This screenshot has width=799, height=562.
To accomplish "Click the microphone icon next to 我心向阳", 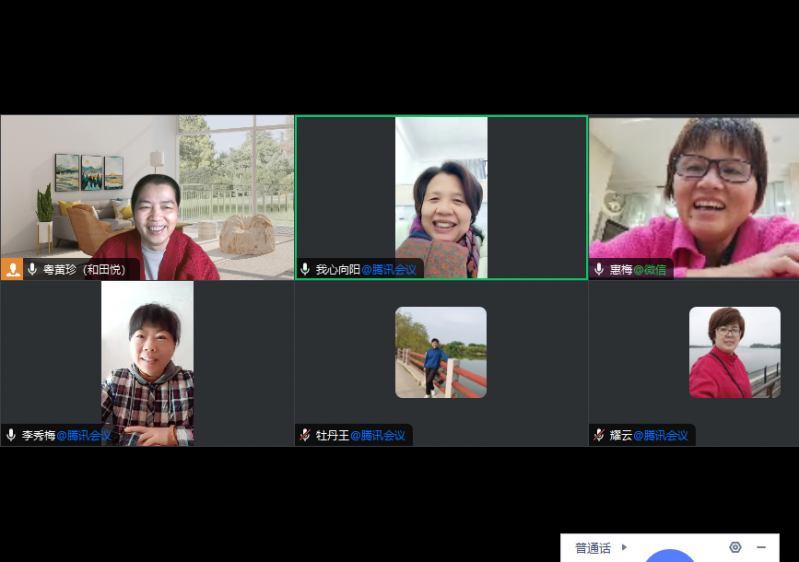I will point(305,269).
